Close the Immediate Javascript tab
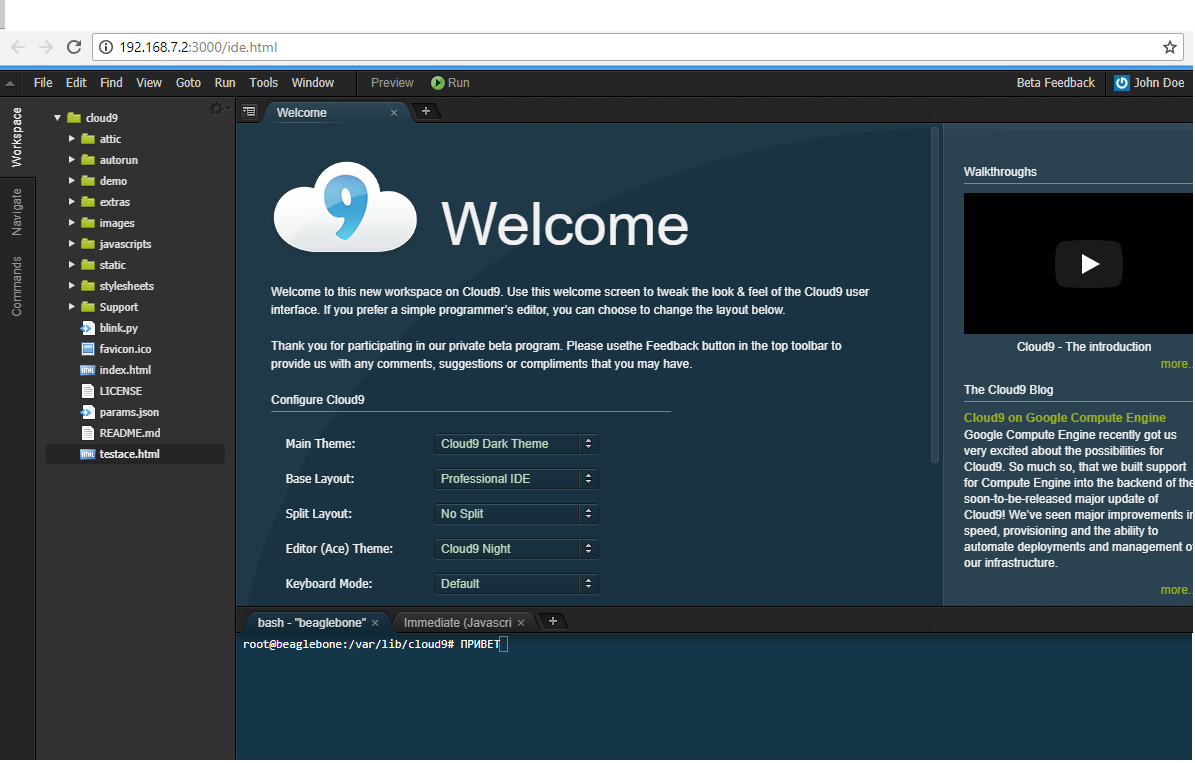The height and width of the screenshot is (763, 1195). [x=521, y=624]
